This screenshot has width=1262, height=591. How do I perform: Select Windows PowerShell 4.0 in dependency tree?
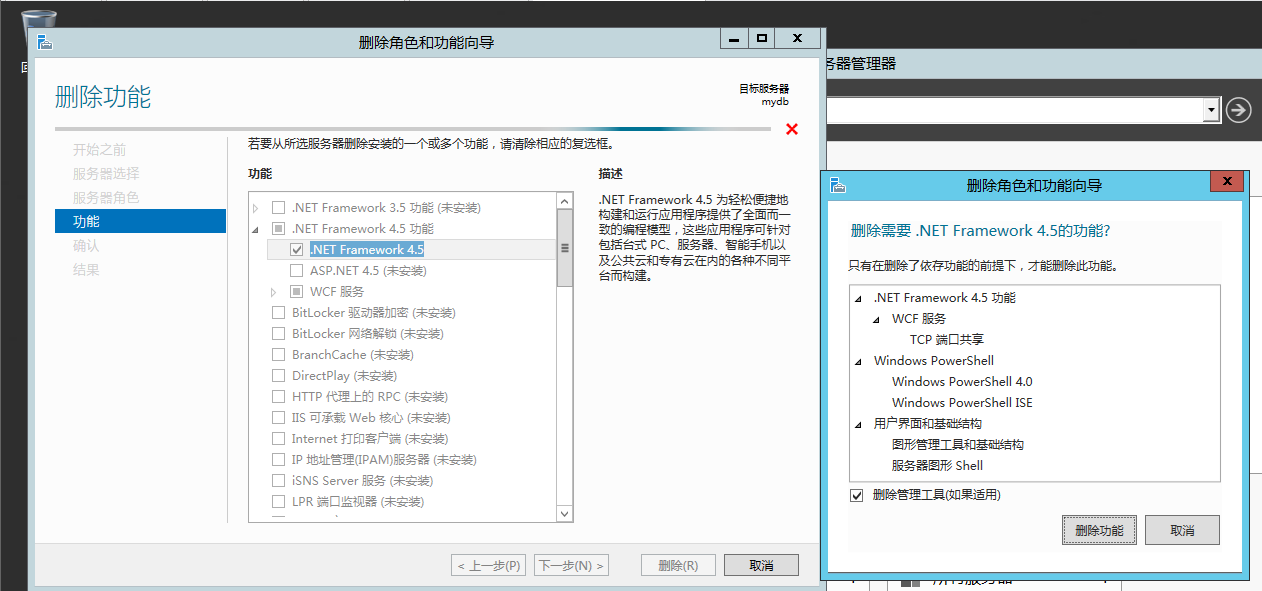pos(962,382)
